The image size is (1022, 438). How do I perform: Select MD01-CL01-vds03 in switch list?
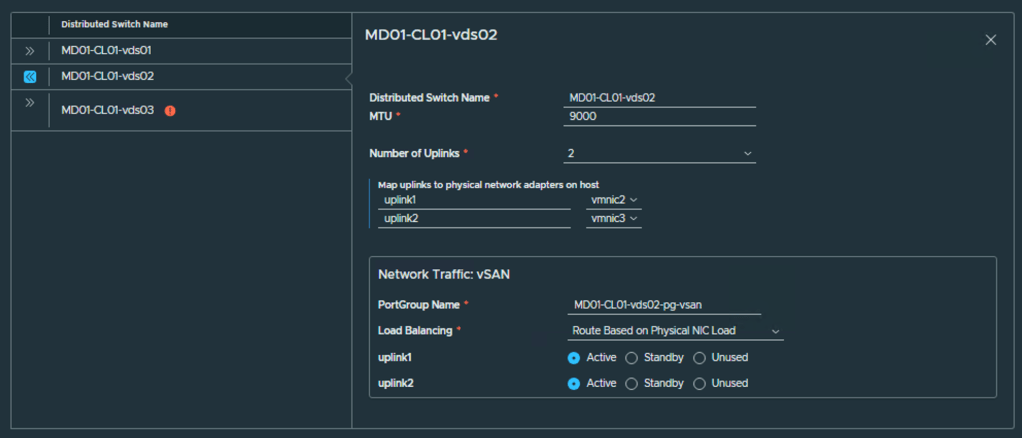coord(107,110)
